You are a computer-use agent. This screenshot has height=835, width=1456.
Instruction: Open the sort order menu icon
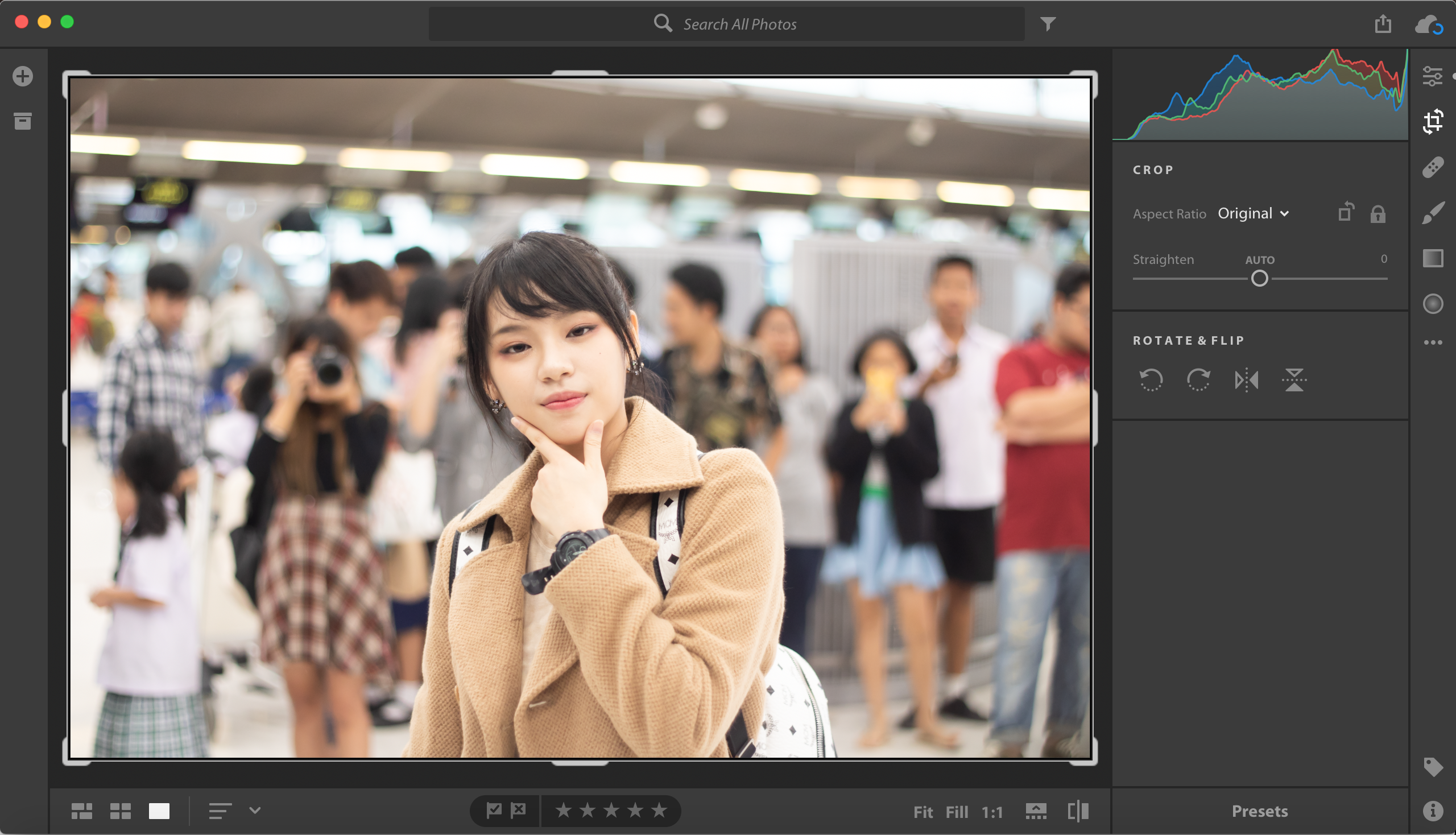220,811
